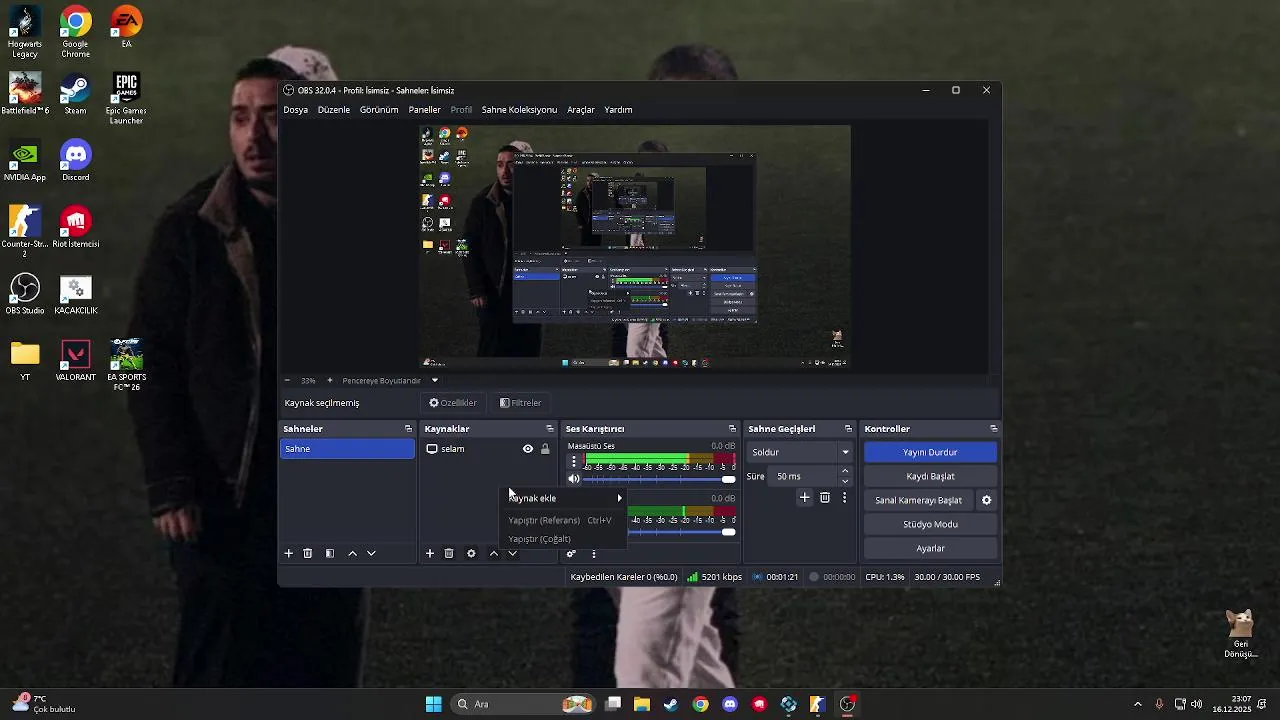Image resolution: width=1280 pixels, height=720 pixels.
Task: Click Yayını Durdur to stop streaming
Action: click(930, 452)
